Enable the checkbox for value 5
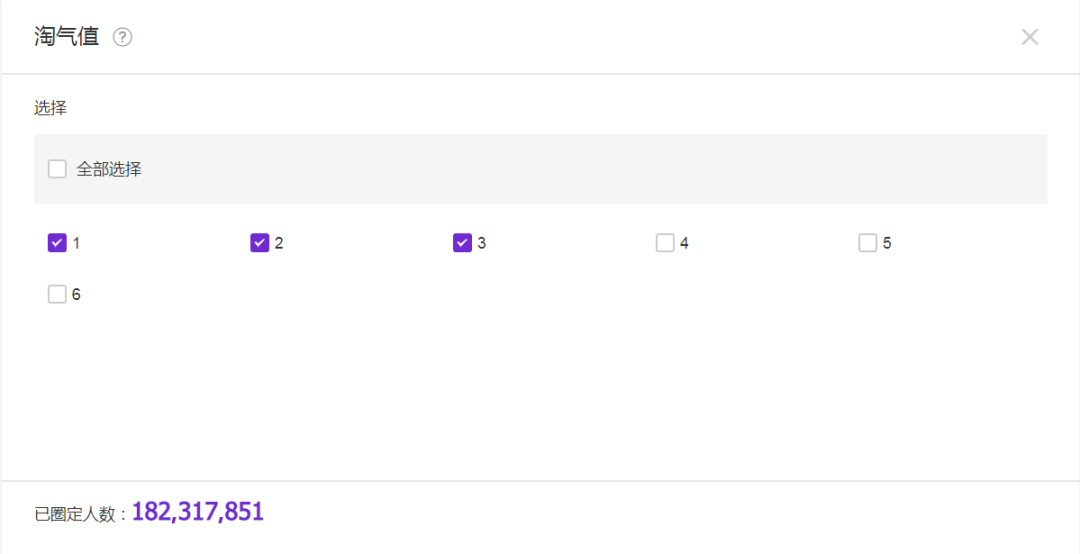 coord(868,243)
